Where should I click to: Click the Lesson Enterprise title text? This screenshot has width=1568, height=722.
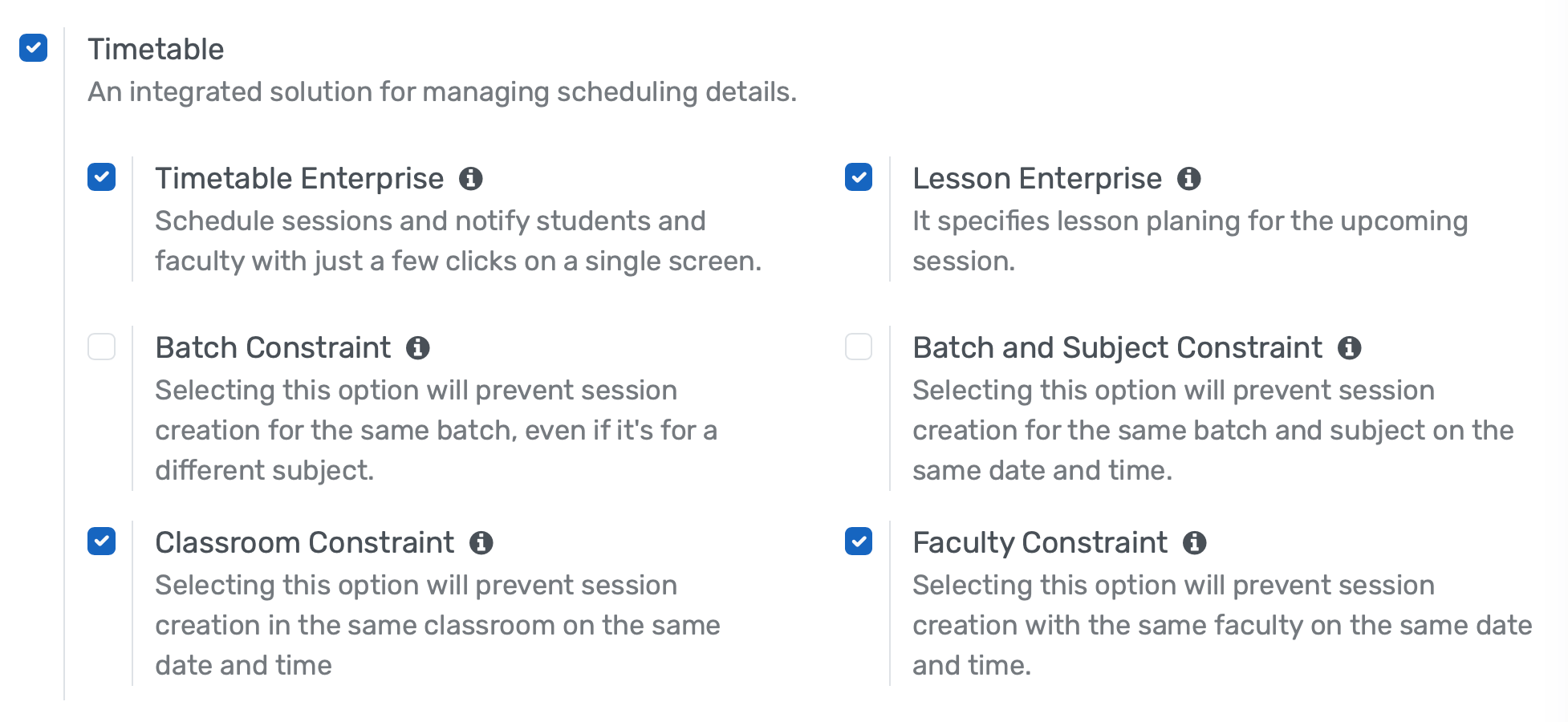(1038, 178)
